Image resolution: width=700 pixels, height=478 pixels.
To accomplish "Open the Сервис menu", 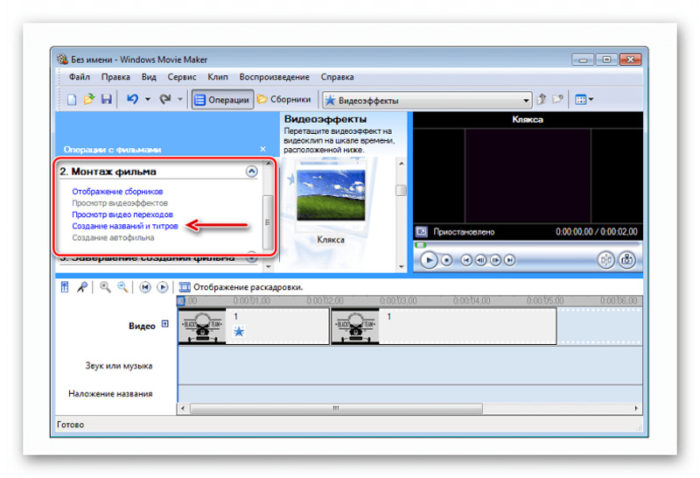I will point(182,77).
